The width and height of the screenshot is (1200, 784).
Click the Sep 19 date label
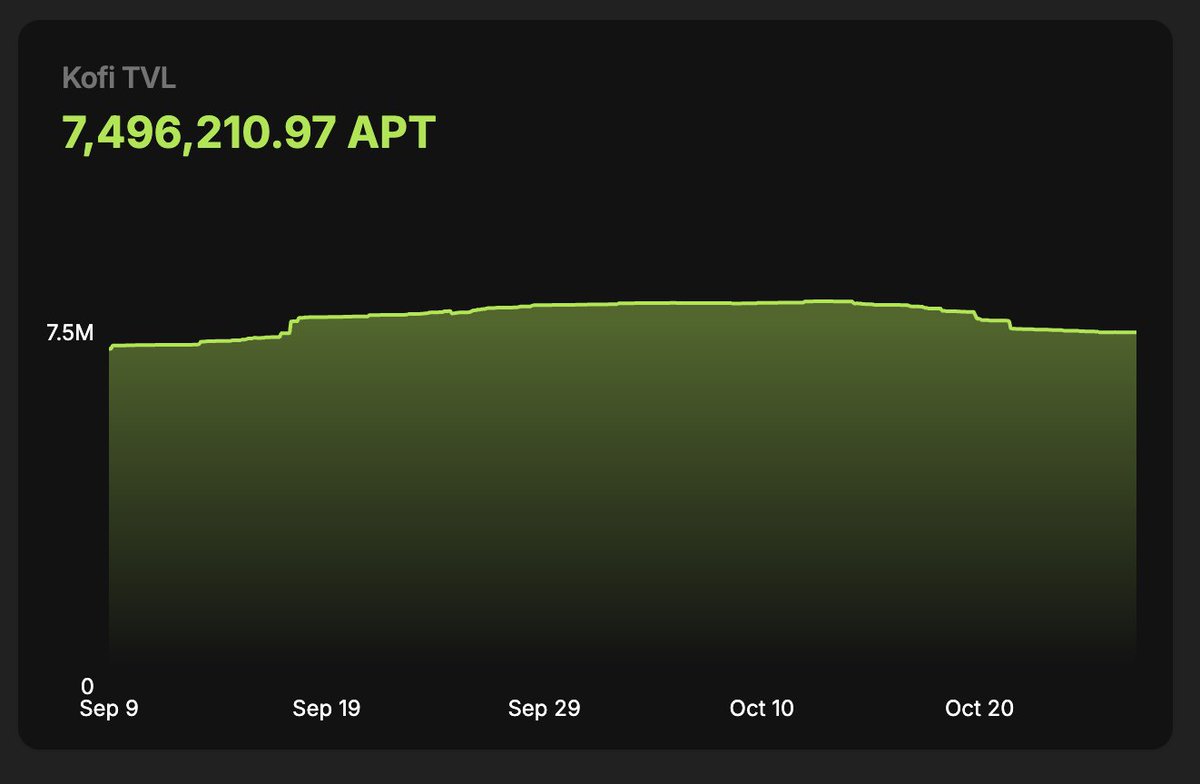[326, 709]
